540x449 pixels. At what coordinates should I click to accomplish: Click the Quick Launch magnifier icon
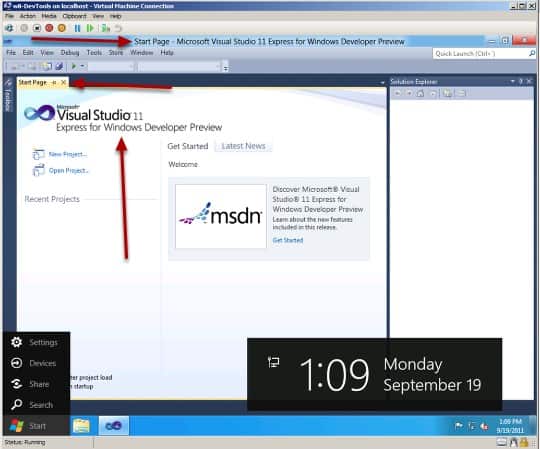tap(532, 53)
